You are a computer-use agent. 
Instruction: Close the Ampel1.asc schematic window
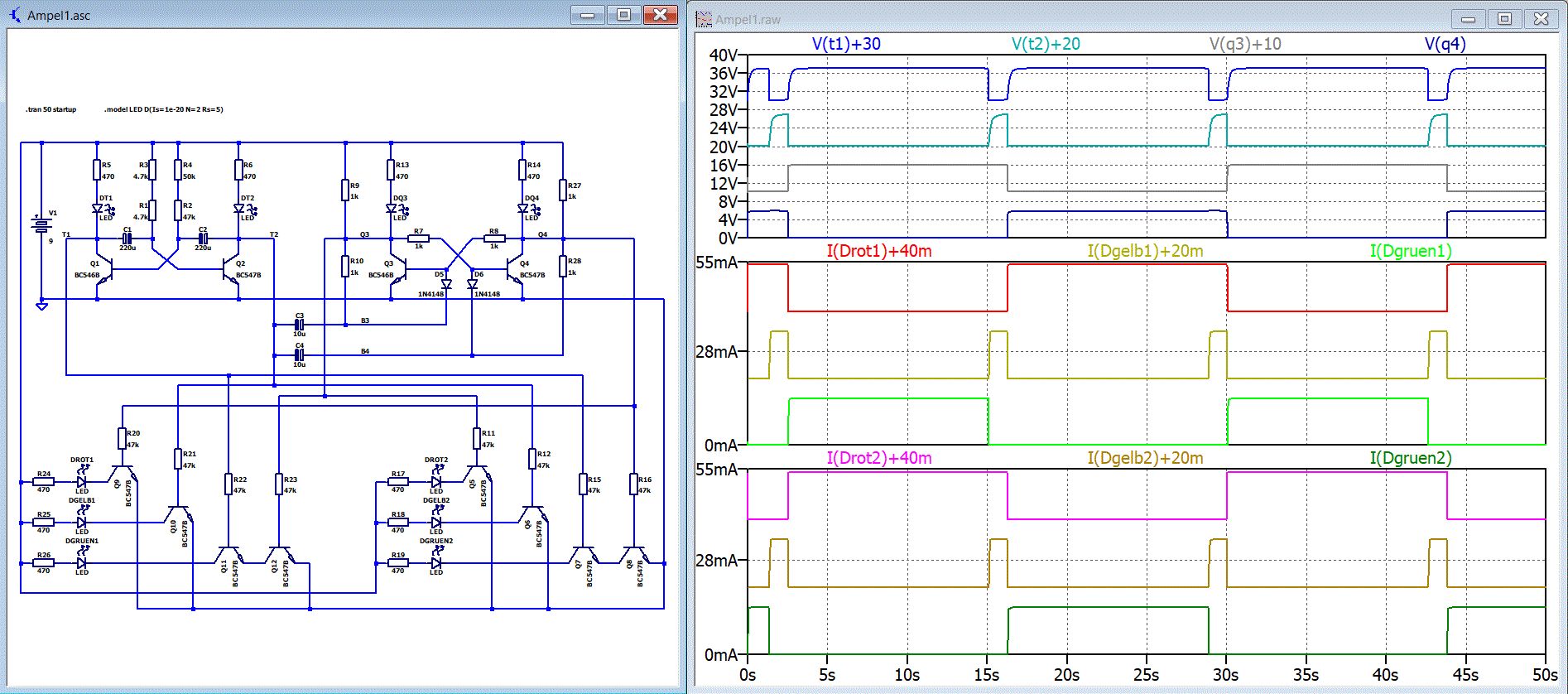coord(661,14)
